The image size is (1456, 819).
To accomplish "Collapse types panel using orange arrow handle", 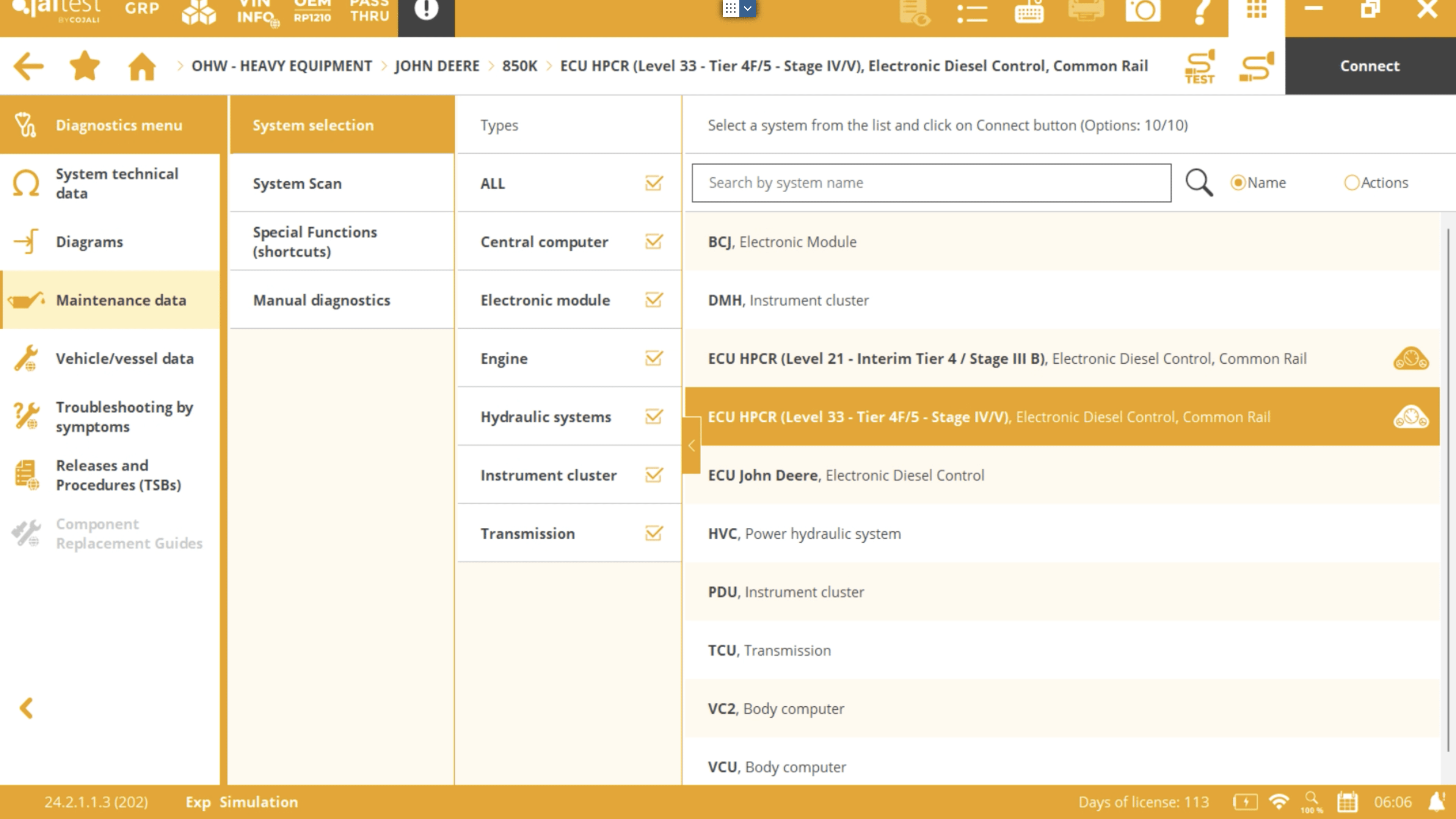I will 691,446.
